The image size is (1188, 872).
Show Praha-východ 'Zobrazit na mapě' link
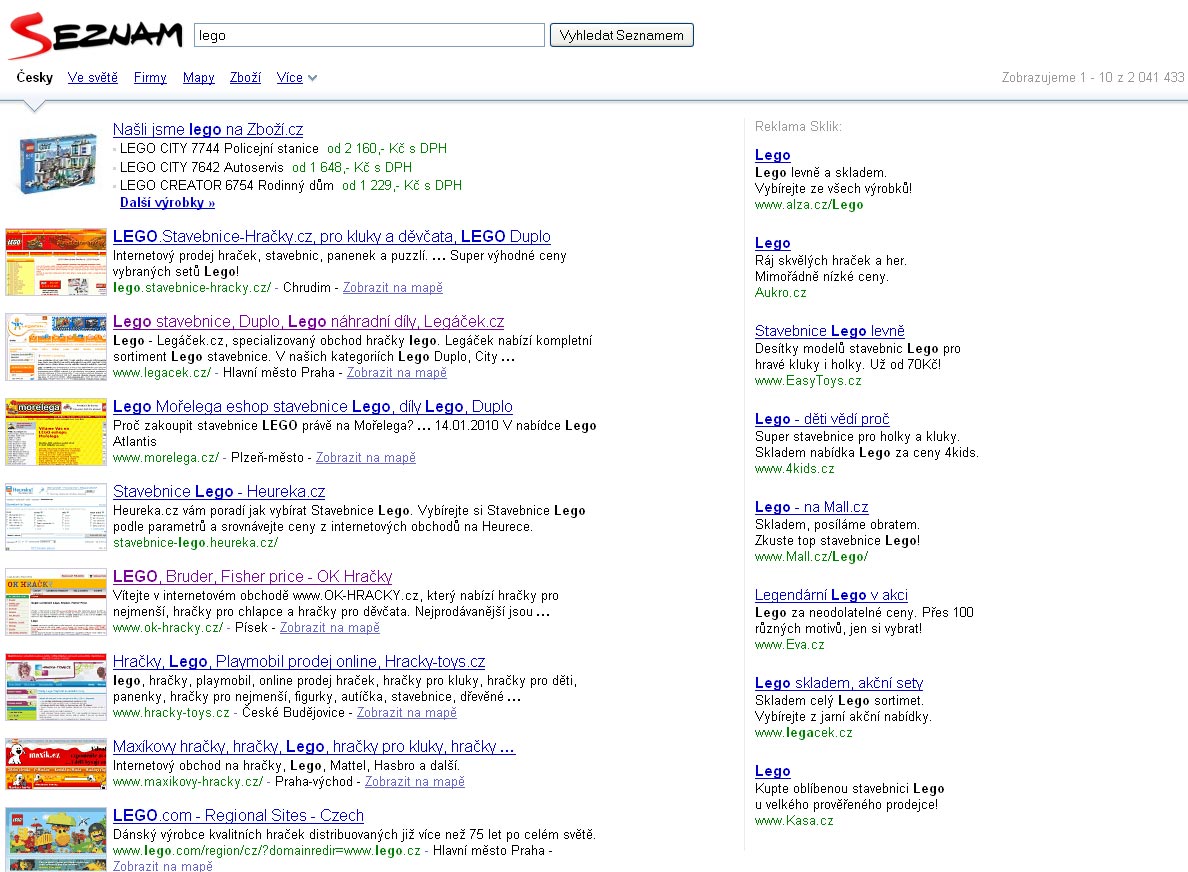[414, 782]
